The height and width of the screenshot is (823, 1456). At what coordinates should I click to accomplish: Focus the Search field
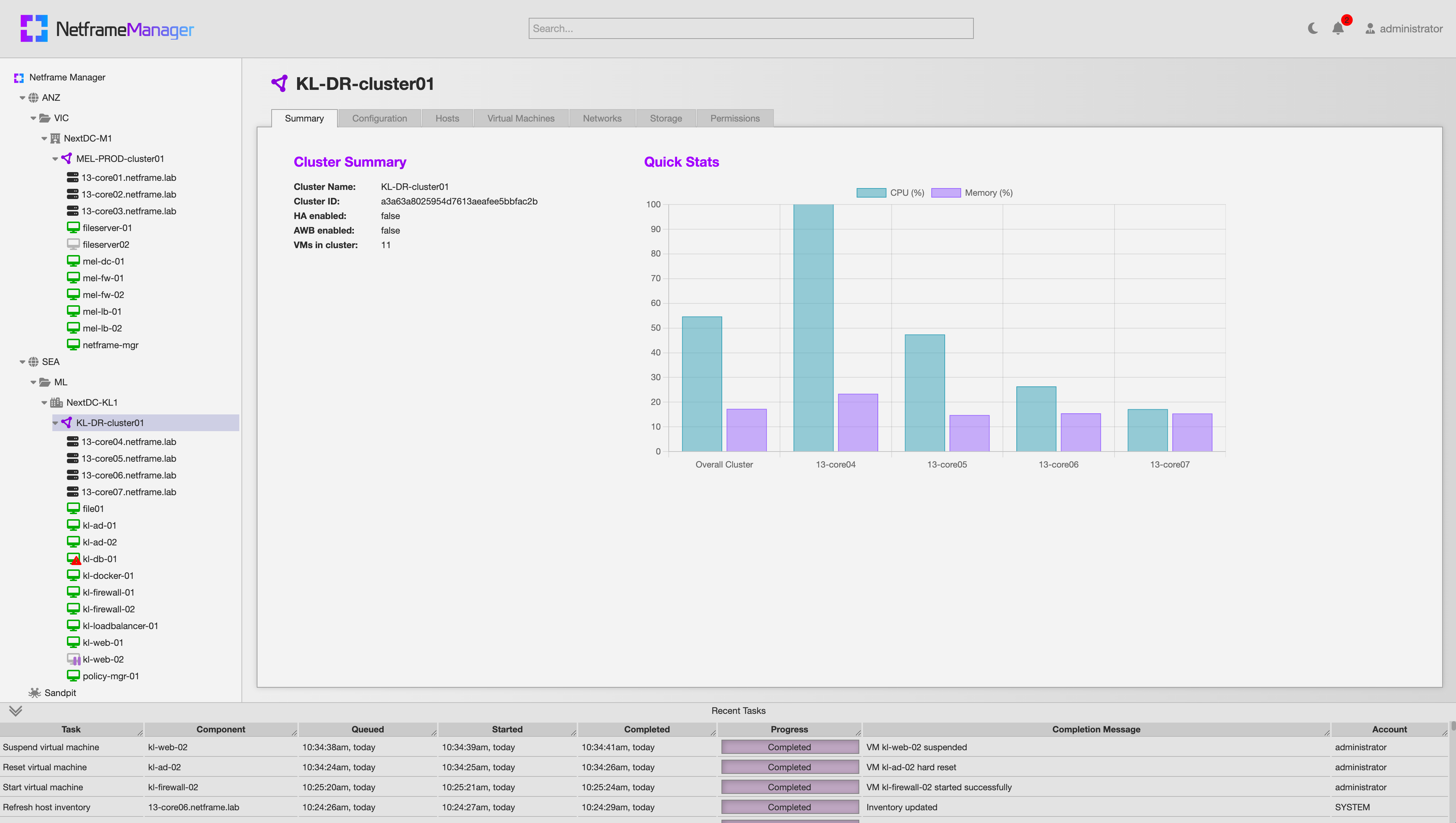click(751, 28)
